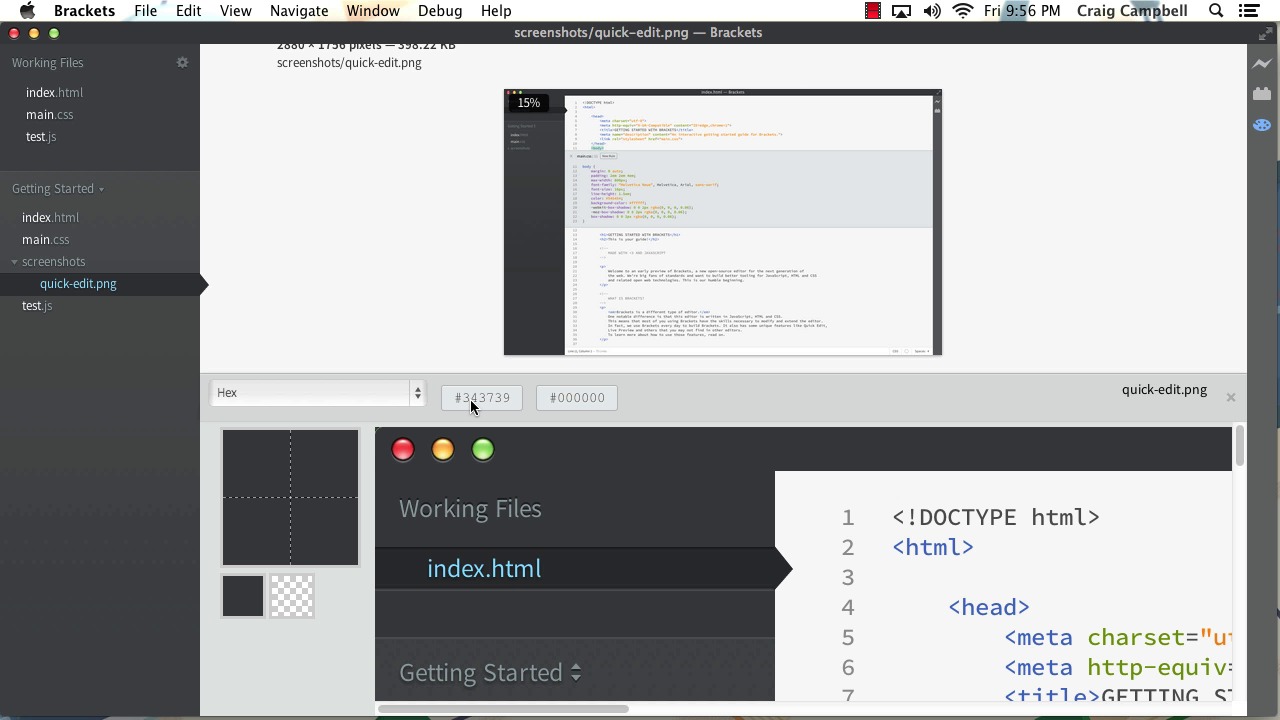
Task: Click the Wi-Fi icon in menu bar
Action: [x=962, y=11]
